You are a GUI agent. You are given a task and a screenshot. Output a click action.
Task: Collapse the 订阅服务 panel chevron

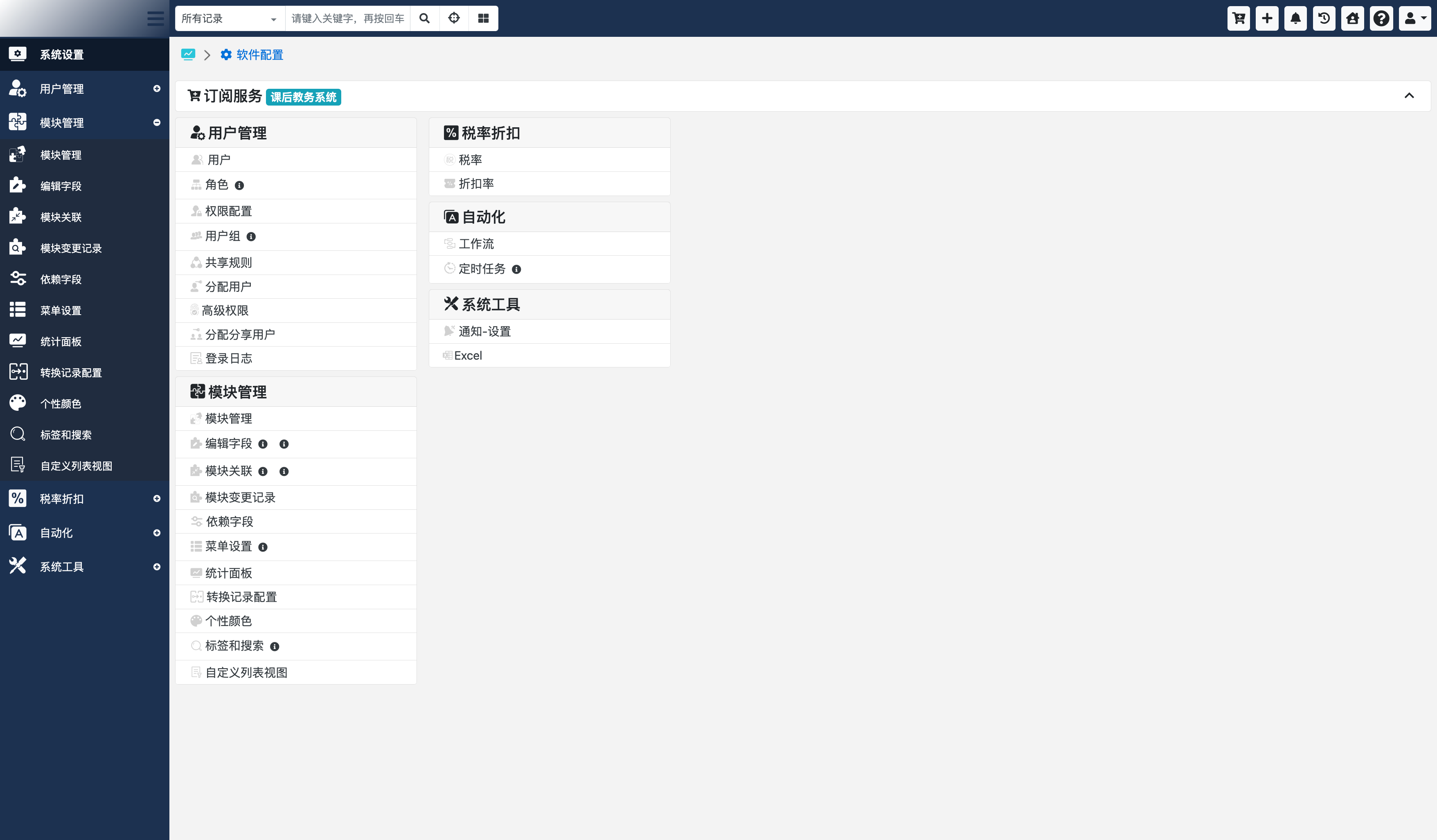coord(1408,96)
